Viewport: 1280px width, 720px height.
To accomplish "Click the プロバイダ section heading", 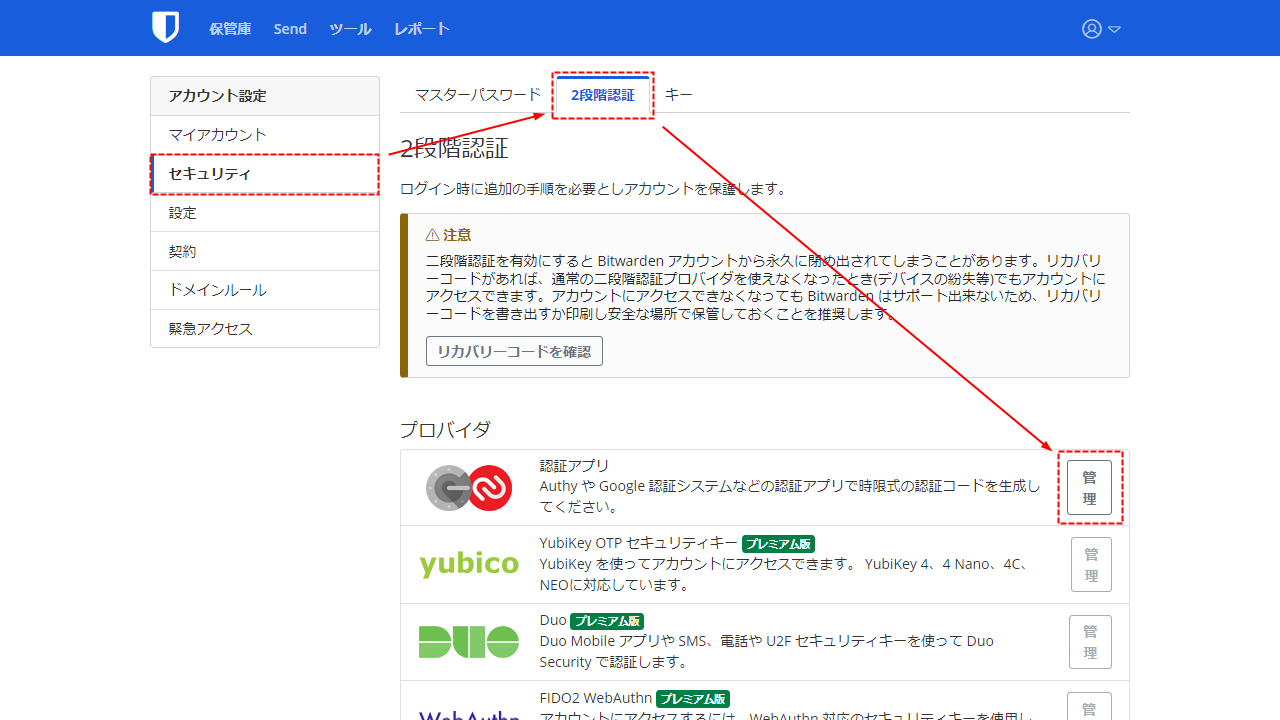I will point(446,430).
